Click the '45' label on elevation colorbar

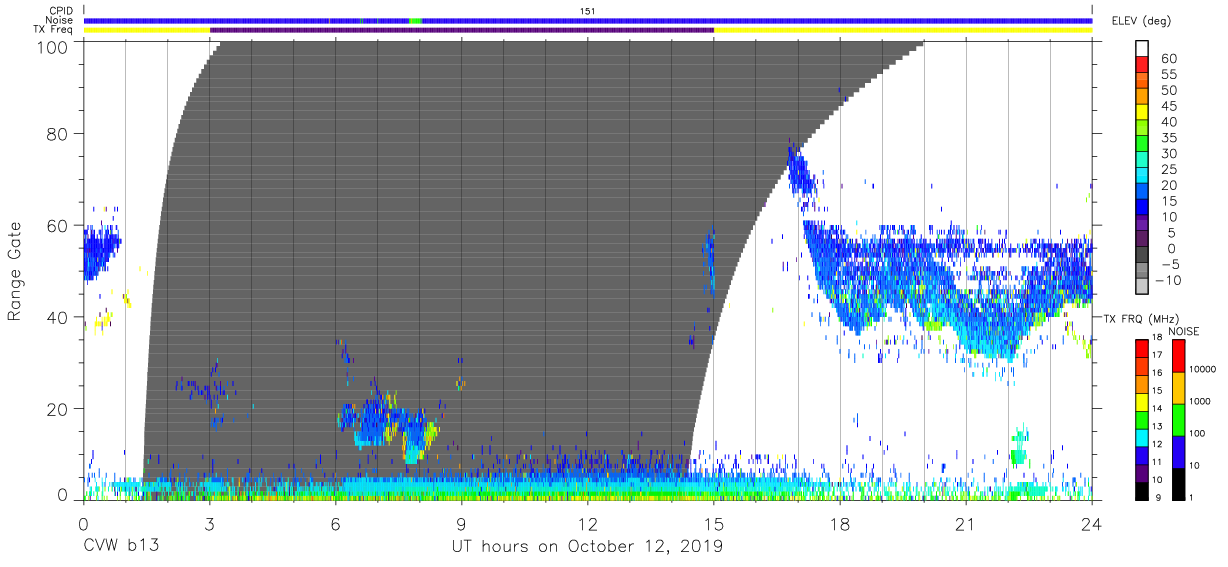click(1168, 106)
